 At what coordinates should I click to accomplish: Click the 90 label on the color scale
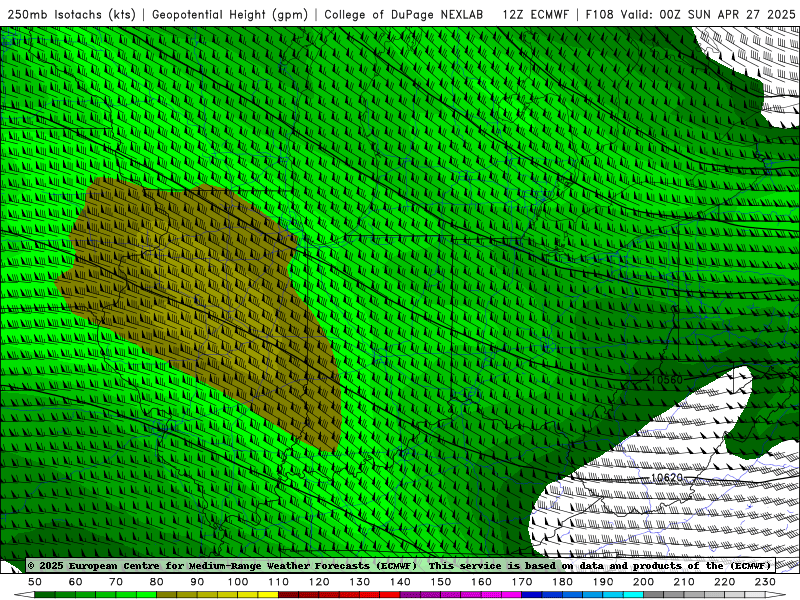coord(197,582)
